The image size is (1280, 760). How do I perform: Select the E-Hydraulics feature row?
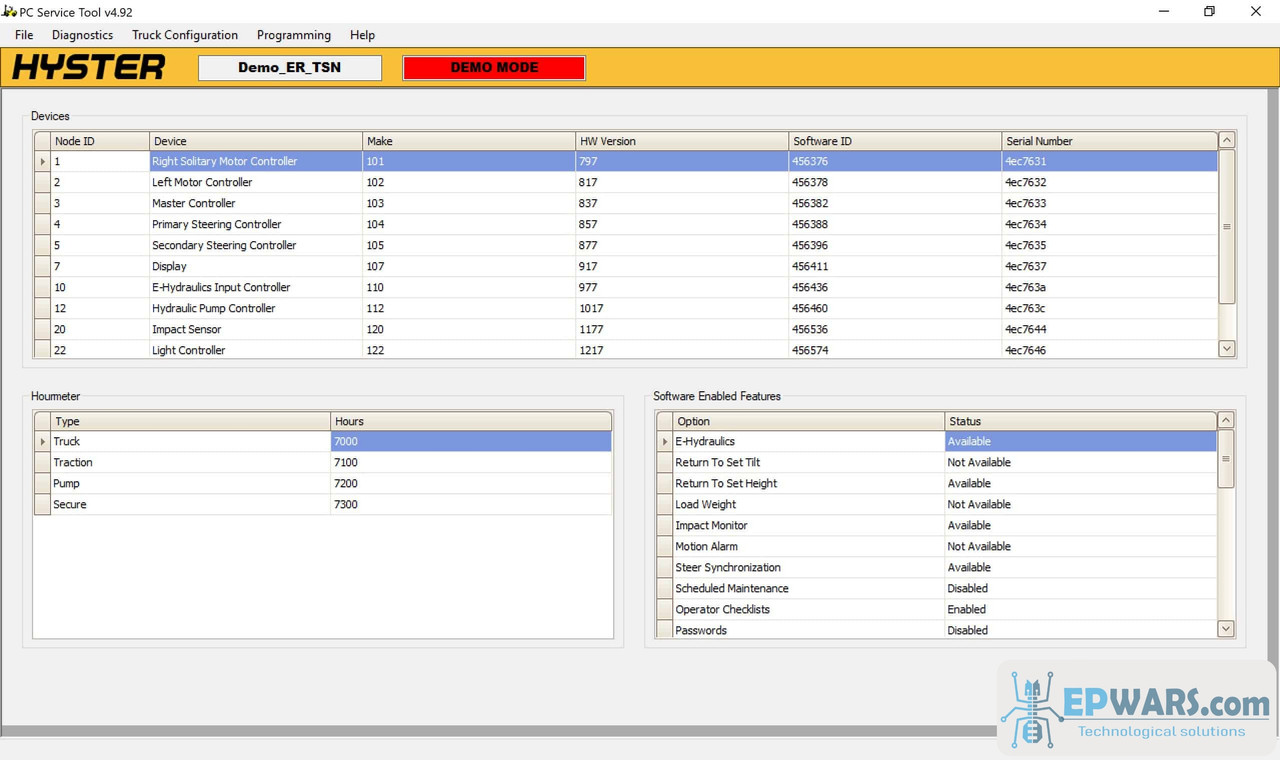tap(936, 441)
